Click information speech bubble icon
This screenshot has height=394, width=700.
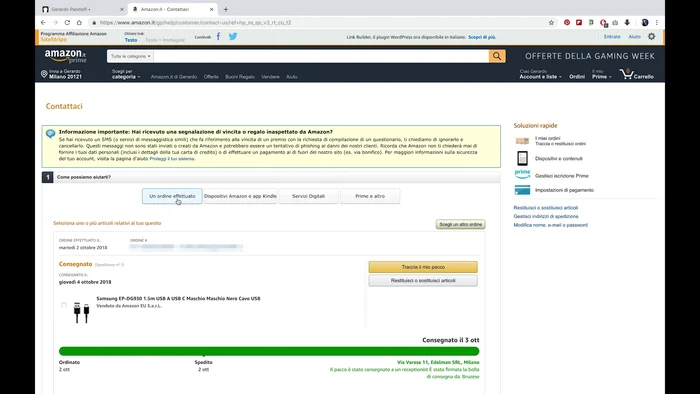[x=50, y=133]
